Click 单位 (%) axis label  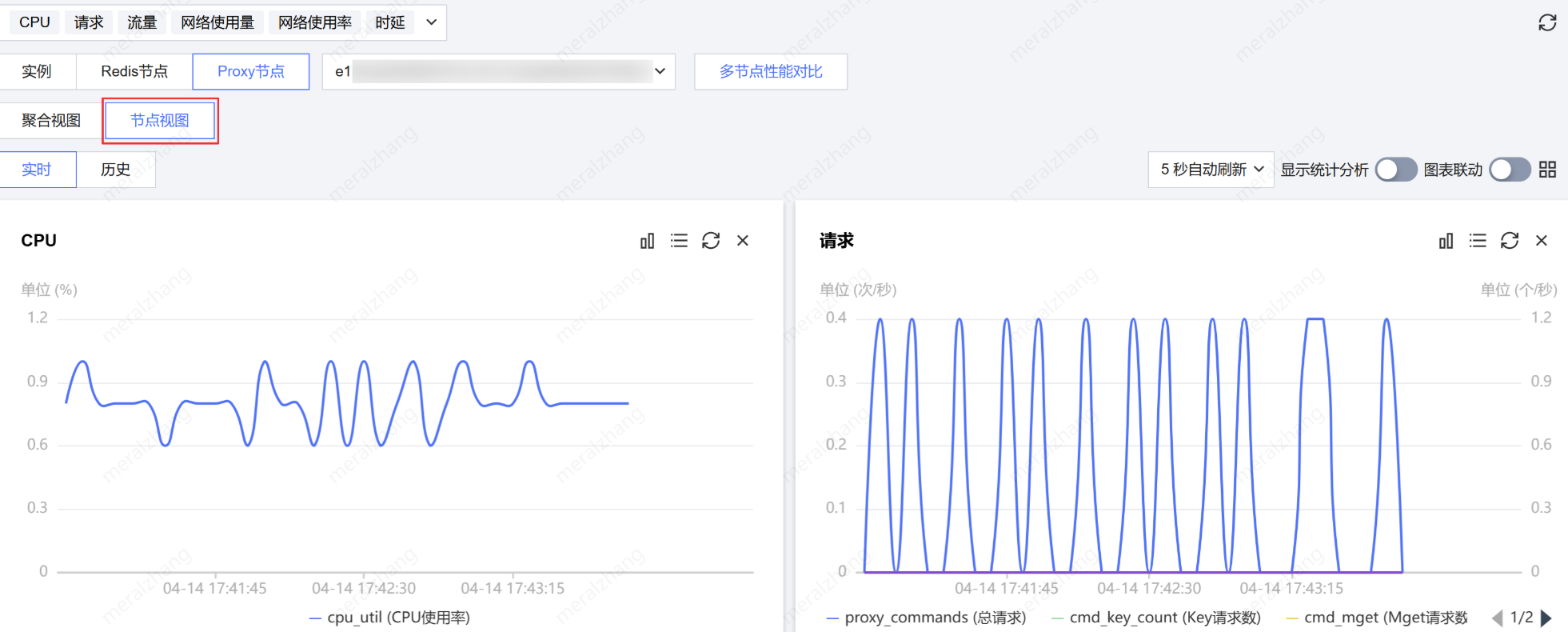coord(50,290)
